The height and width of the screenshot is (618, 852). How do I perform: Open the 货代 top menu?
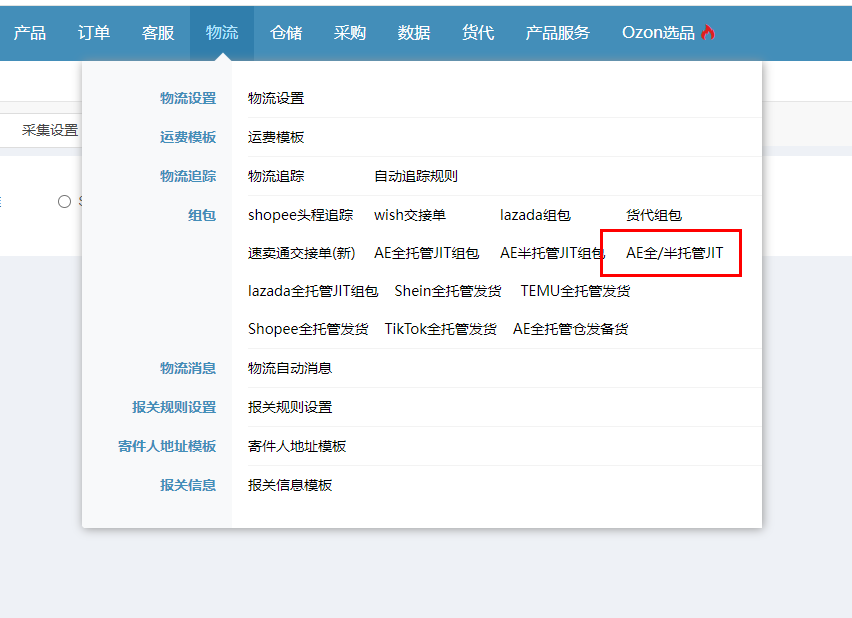pyautogui.click(x=478, y=33)
